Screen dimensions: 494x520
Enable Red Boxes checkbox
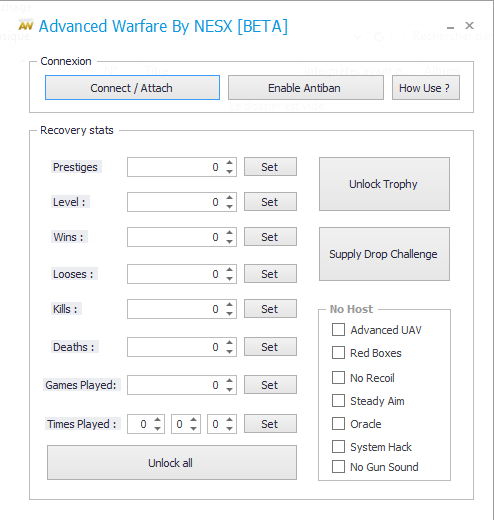[x=338, y=353]
